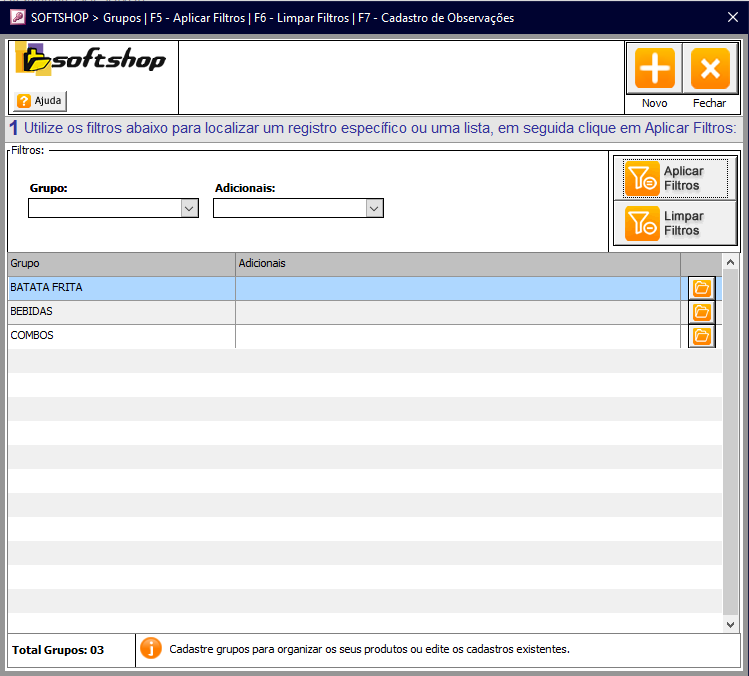
Task: Expand the Grupo filter dropdown
Action: (189, 208)
